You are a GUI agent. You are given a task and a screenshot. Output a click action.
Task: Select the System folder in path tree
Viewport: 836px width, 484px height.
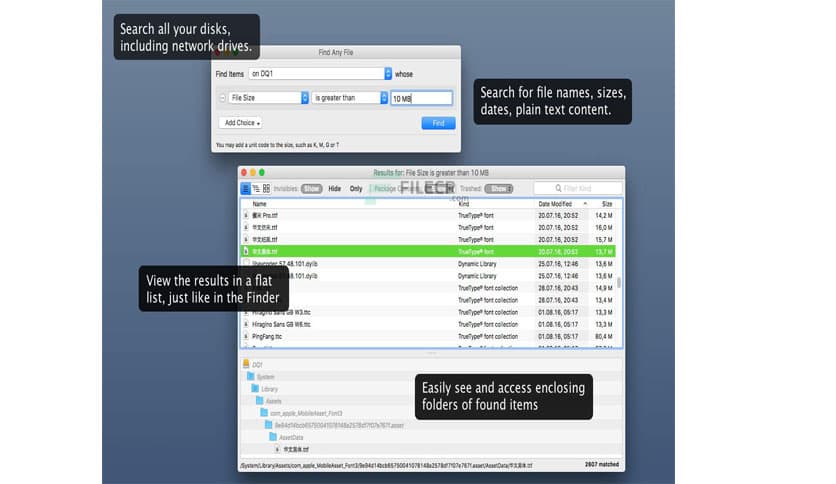(265, 377)
